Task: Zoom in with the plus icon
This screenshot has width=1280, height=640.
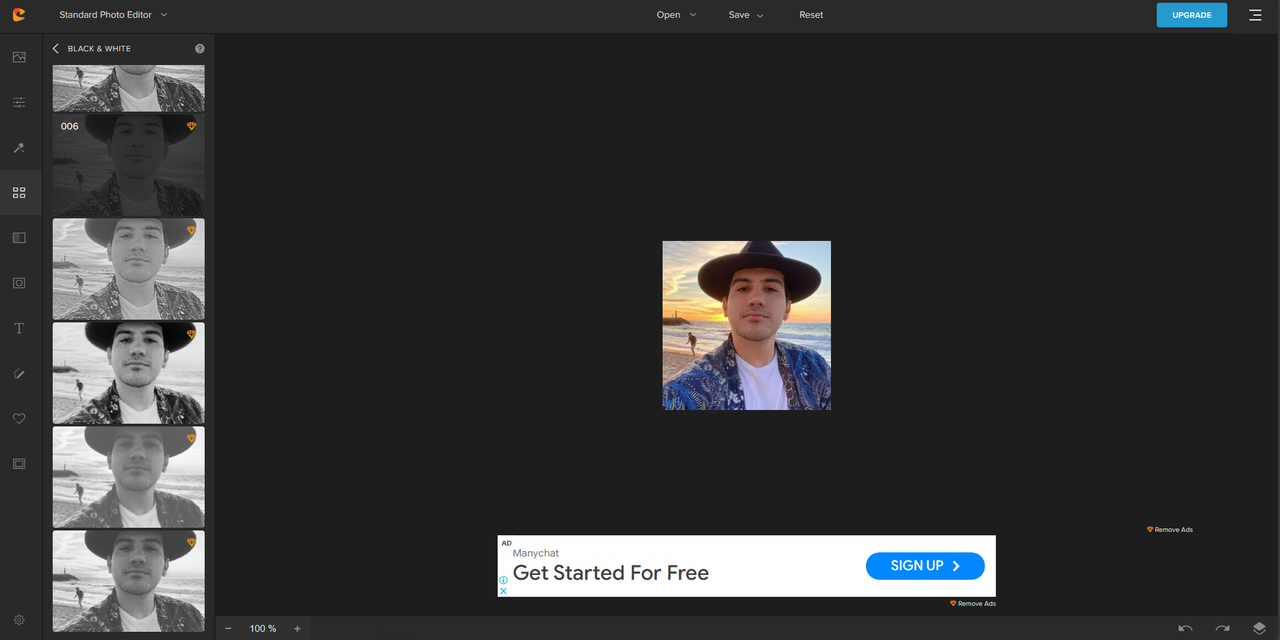Action: pyautogui.click(x=297, y=629)
